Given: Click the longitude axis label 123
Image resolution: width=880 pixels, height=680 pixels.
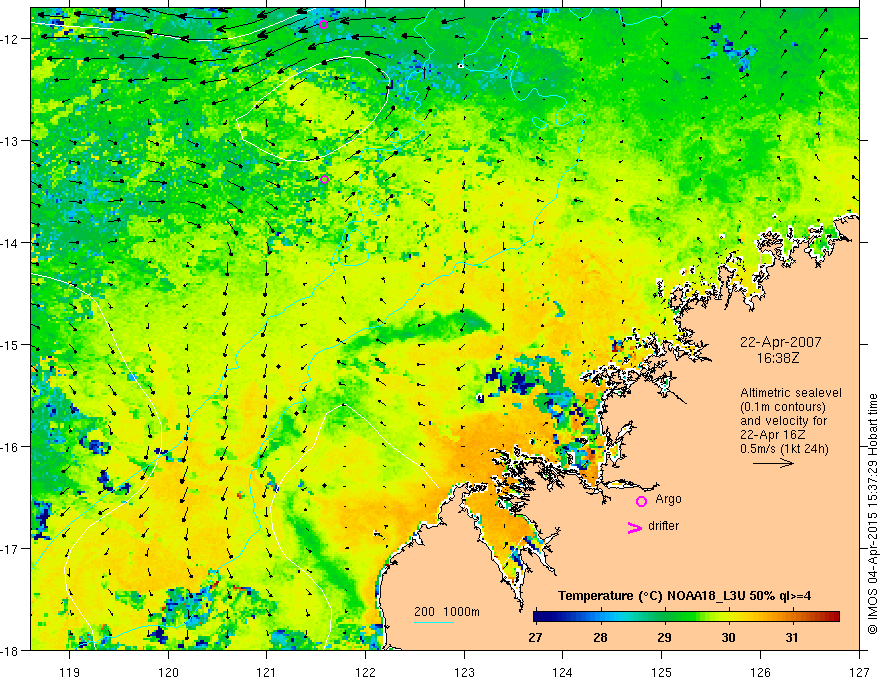Looking at the screenshot, I should pyautogui.click(x=464, y=672).
